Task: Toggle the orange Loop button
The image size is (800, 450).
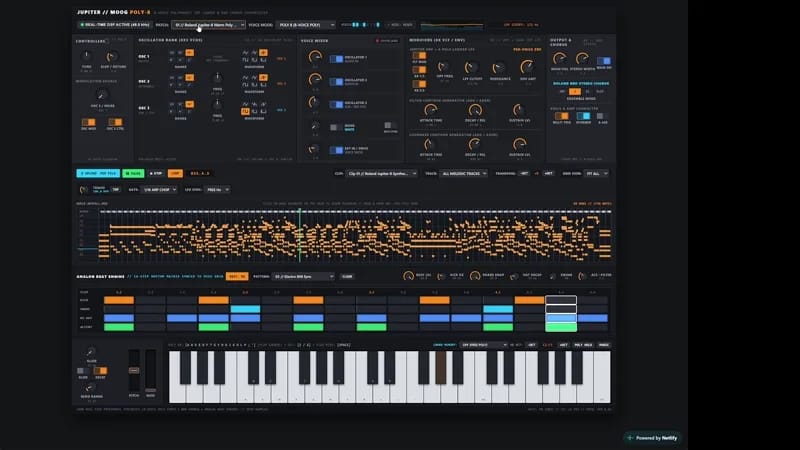Action: (x=175, y=173)
